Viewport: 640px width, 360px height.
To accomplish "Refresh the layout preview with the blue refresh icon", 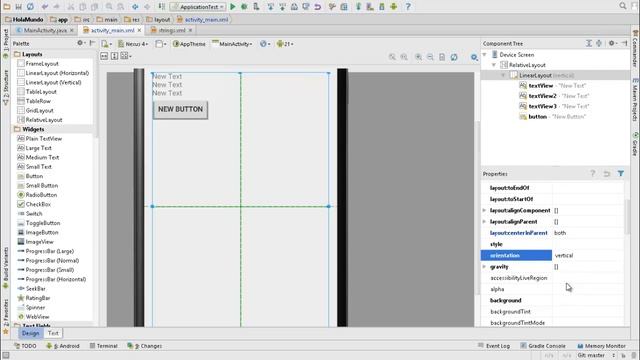I will click(454, 57).
